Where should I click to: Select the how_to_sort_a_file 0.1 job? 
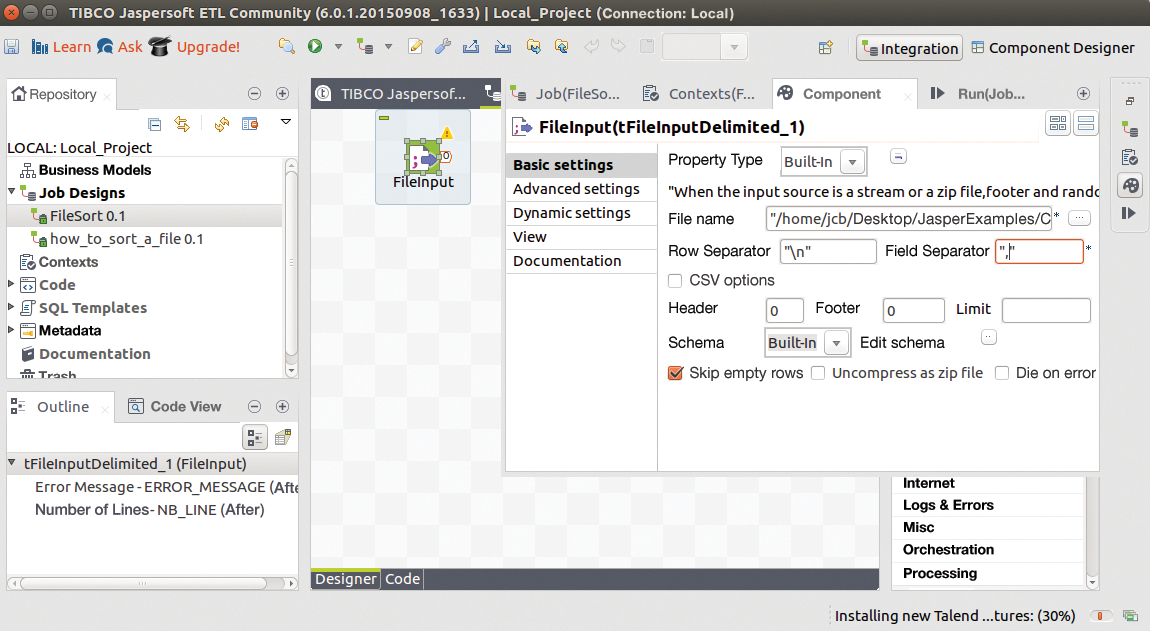click(x=125, y=239)
